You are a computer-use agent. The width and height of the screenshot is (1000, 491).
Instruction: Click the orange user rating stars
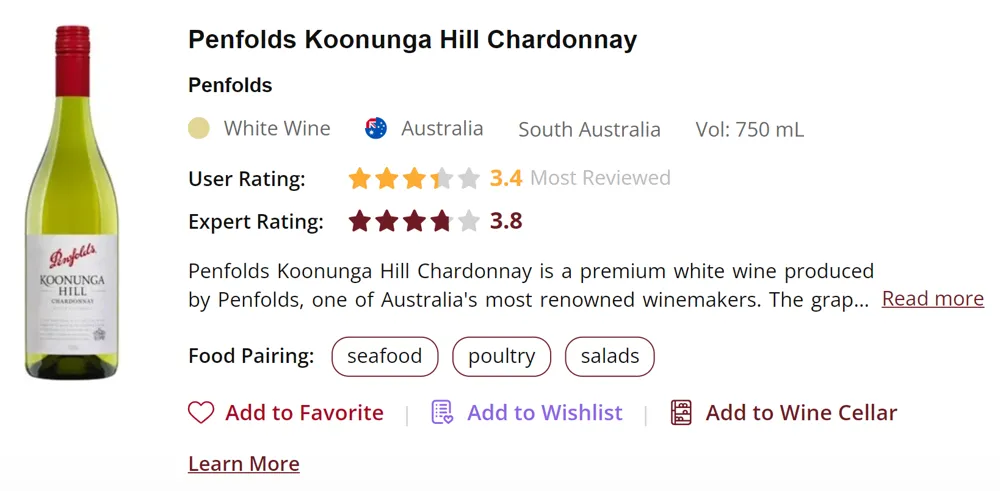(414, 179)
